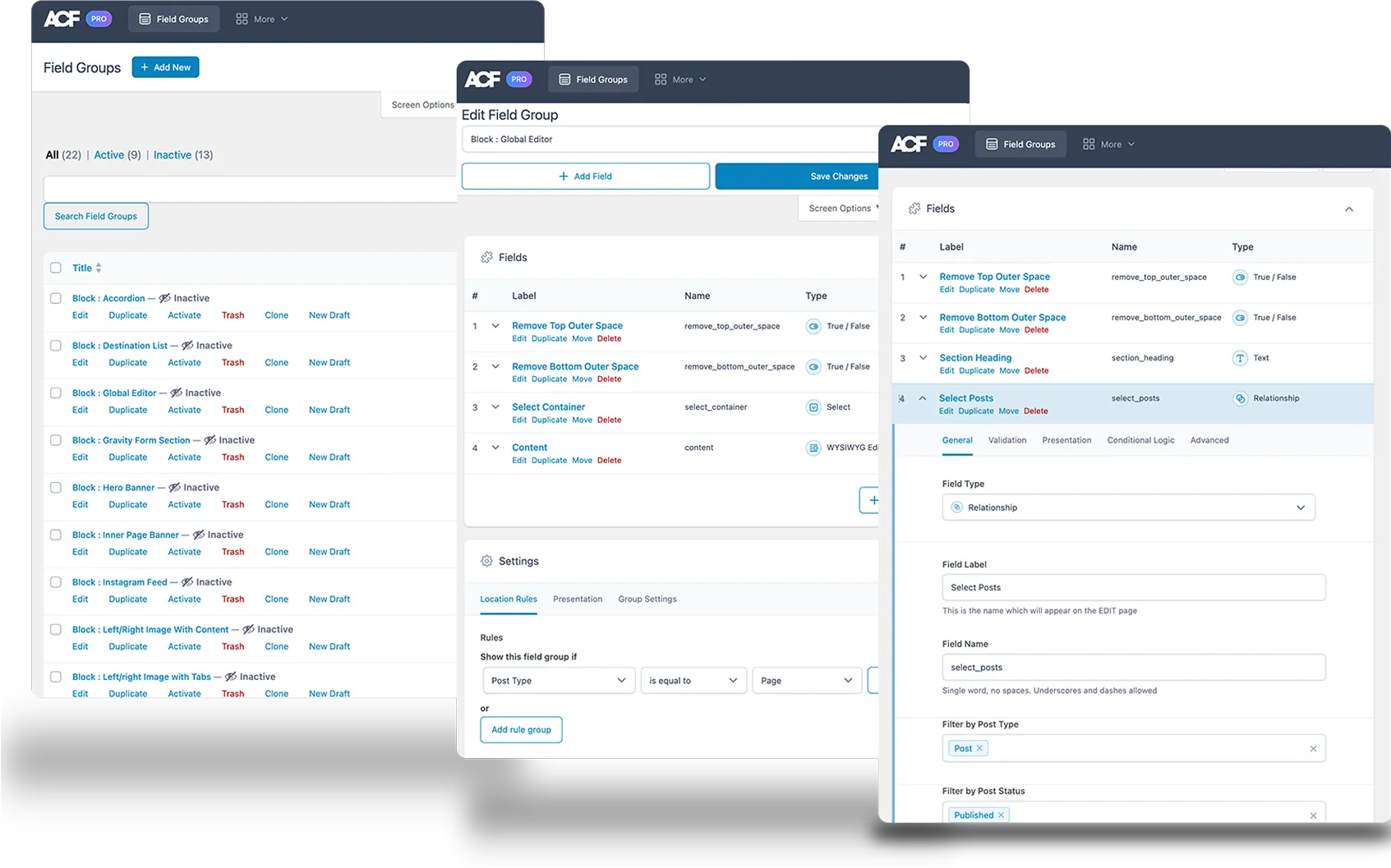Check the Block : Gravity Form Section checkbox

[56, 440]
